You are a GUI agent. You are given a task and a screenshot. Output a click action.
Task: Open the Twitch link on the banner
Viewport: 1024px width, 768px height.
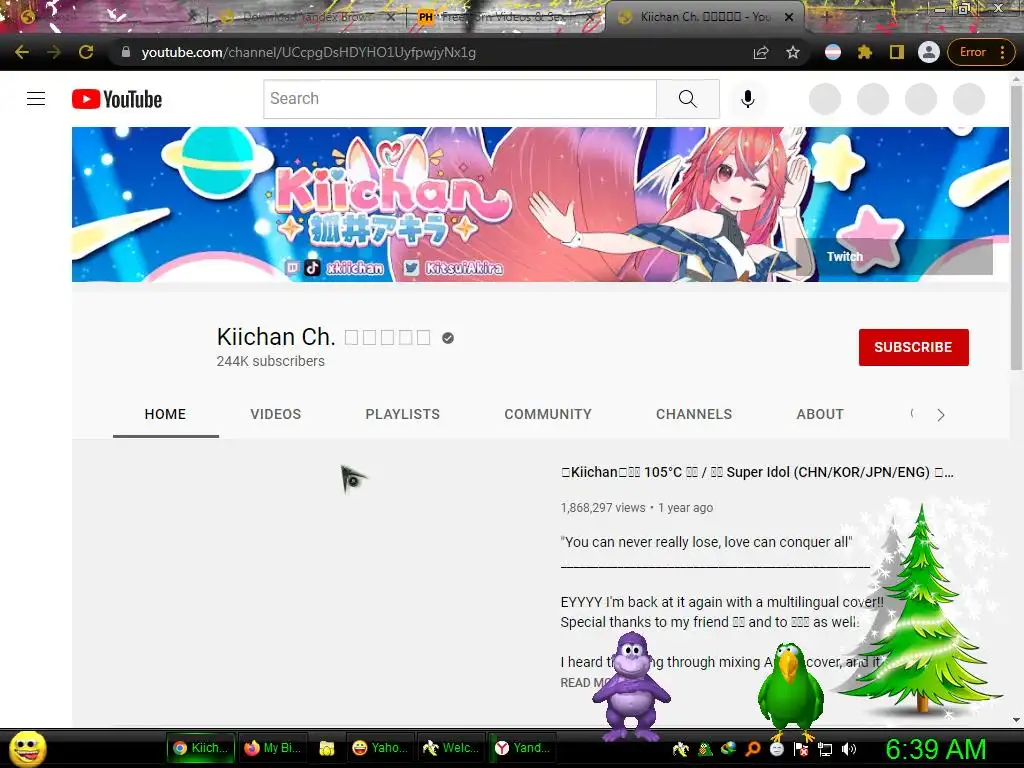pos(844,257)
